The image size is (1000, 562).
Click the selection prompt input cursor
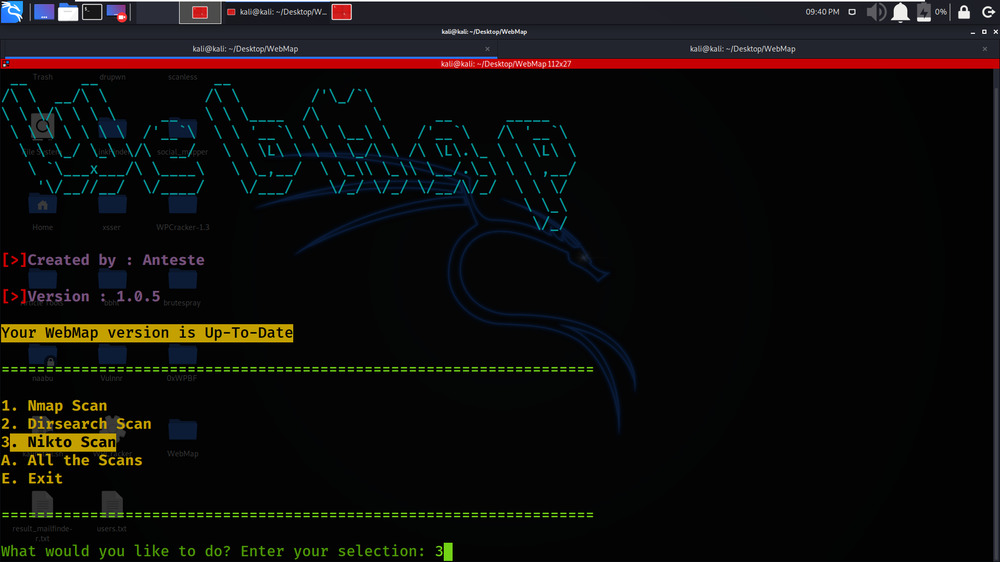click(448, 551)
